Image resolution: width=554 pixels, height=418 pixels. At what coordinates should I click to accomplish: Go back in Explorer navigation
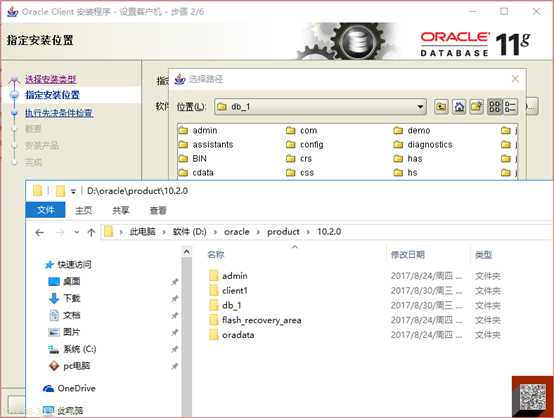[40, 232]
